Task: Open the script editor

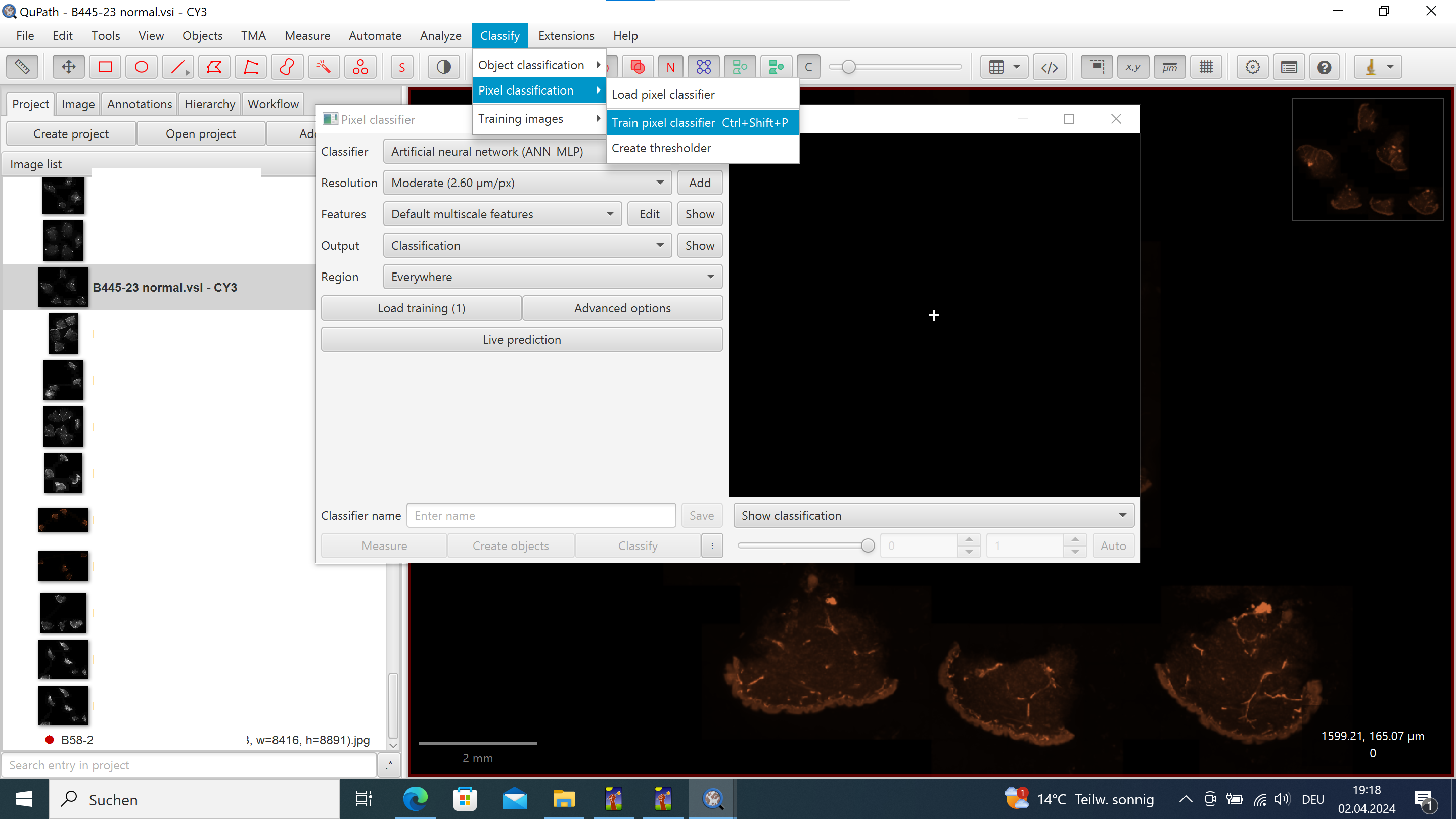Action: click(1050, 66)
